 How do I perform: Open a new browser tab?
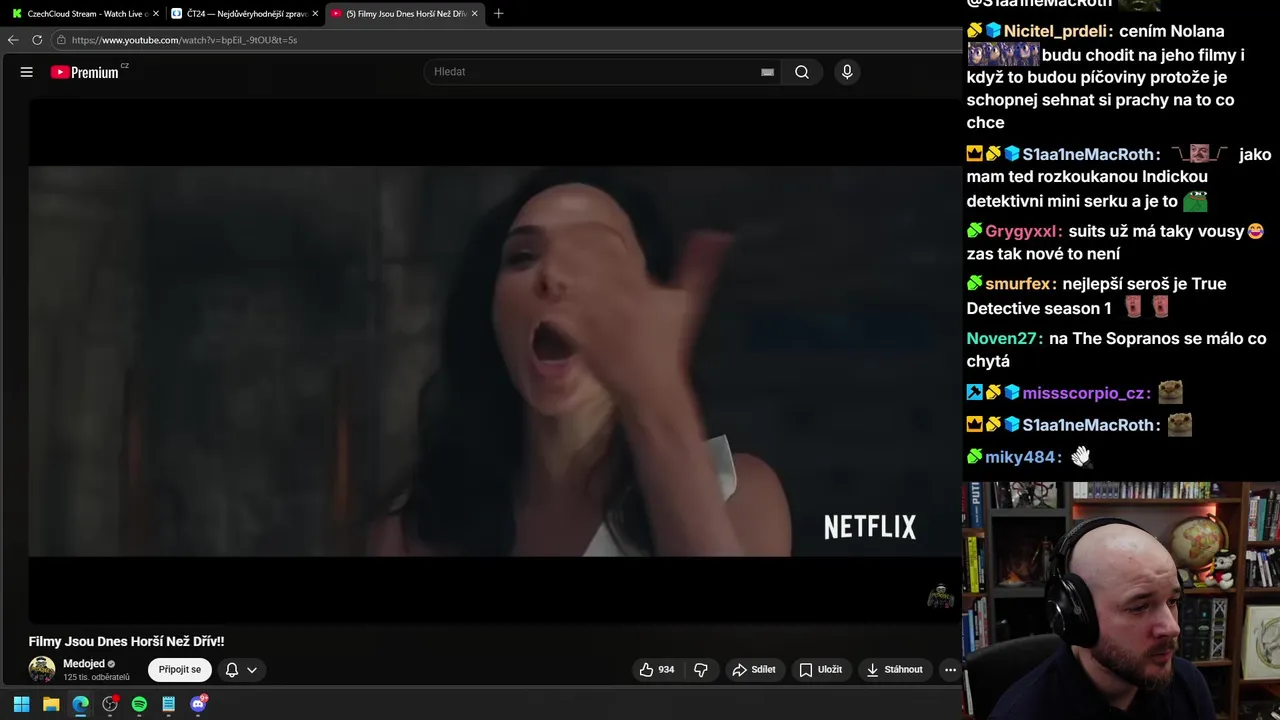tap(499, 14)
